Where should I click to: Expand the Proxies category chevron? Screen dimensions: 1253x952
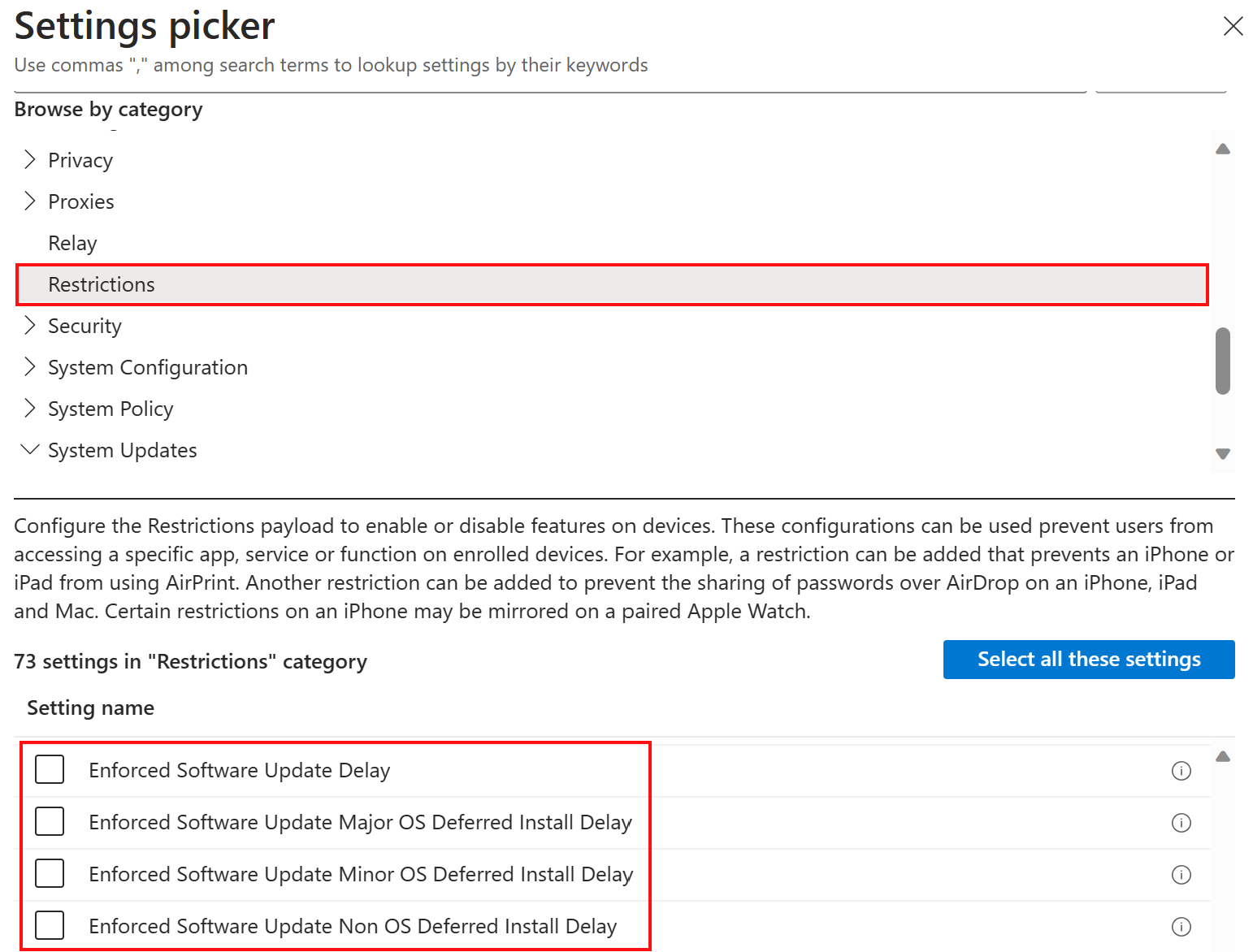click(x=30, y=201)
